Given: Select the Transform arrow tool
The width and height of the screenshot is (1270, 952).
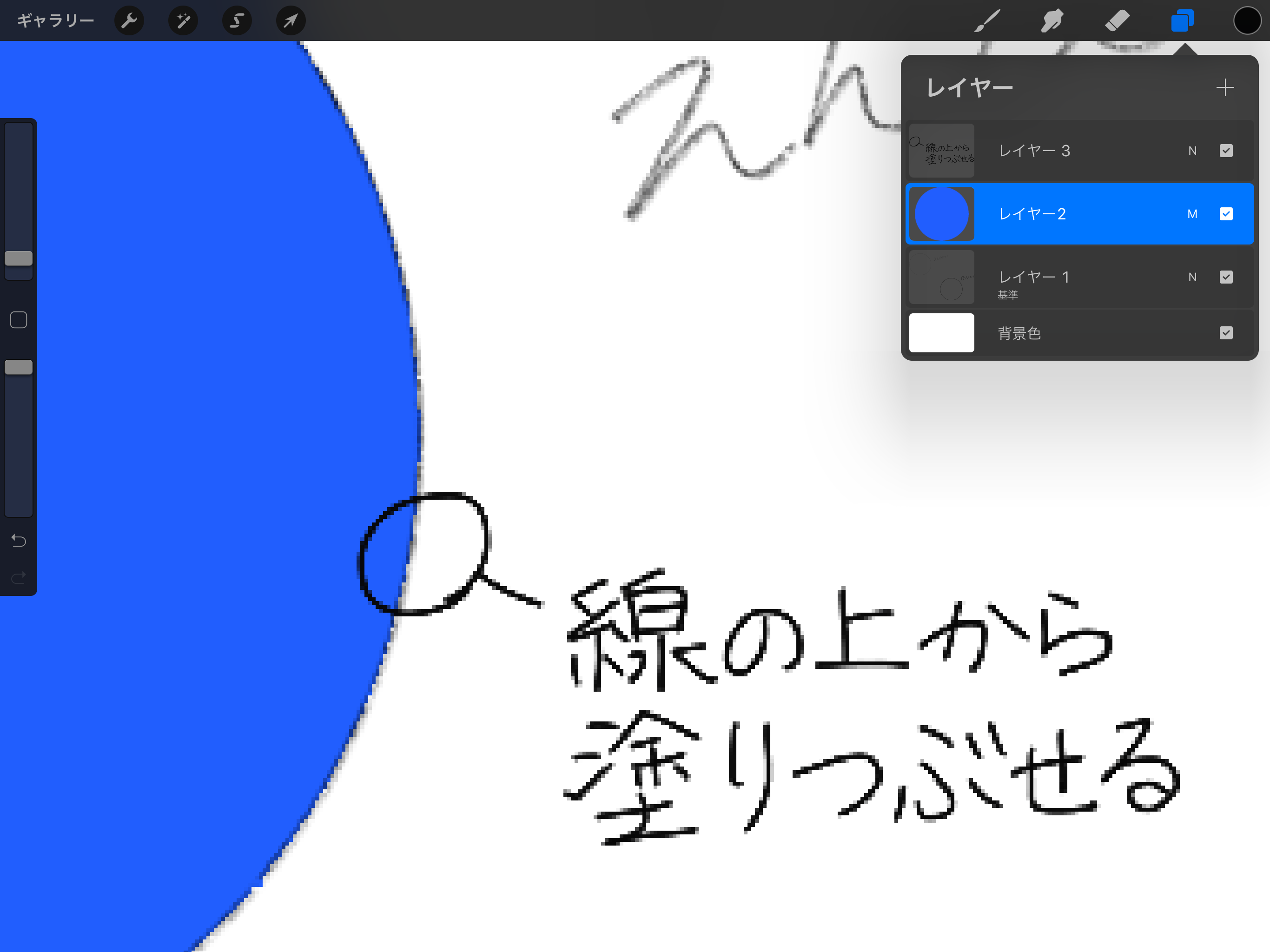Looking at the screenshot, I should pyautogui.click(x=291, y=20).
